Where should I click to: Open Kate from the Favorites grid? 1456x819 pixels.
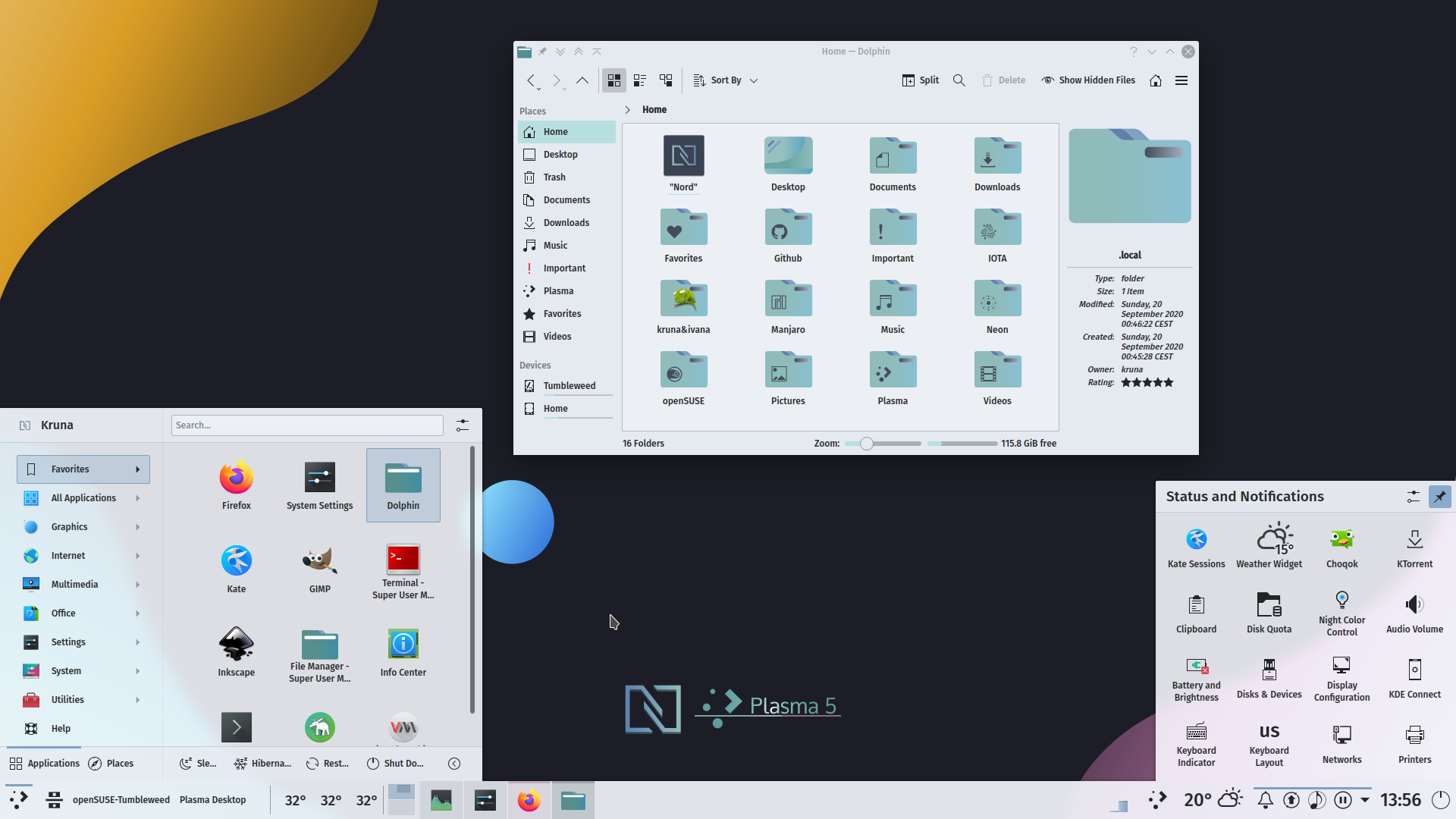[236, 569]
